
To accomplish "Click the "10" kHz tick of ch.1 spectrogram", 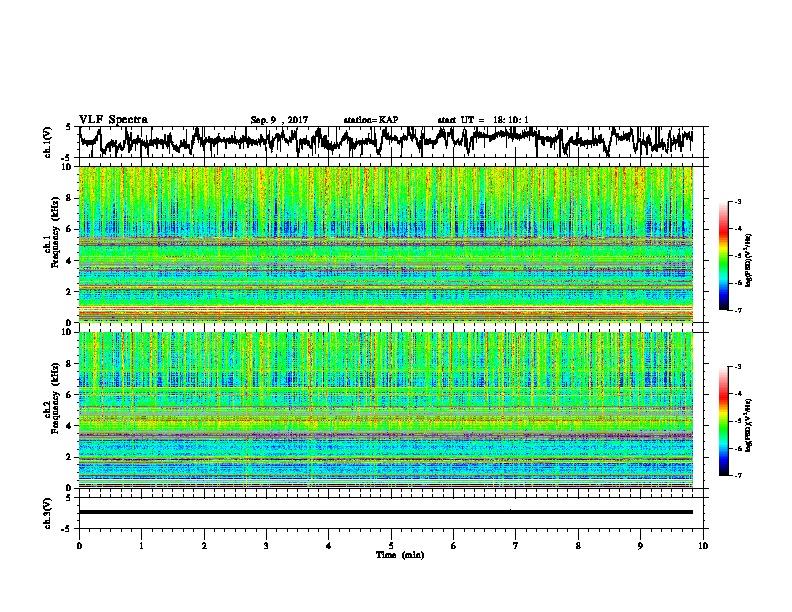I will (69, 167).
